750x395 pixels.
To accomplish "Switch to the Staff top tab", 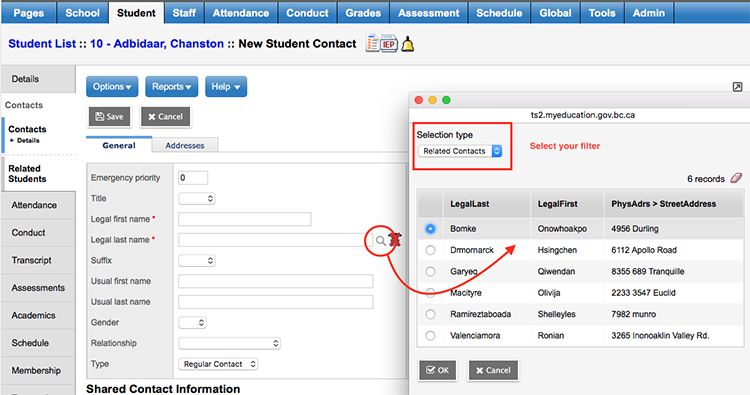I will click(x=184, y=13).
